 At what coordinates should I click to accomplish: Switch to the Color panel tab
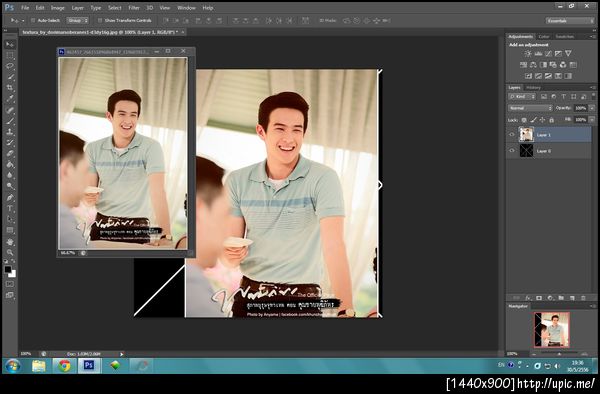click(544, 37)
